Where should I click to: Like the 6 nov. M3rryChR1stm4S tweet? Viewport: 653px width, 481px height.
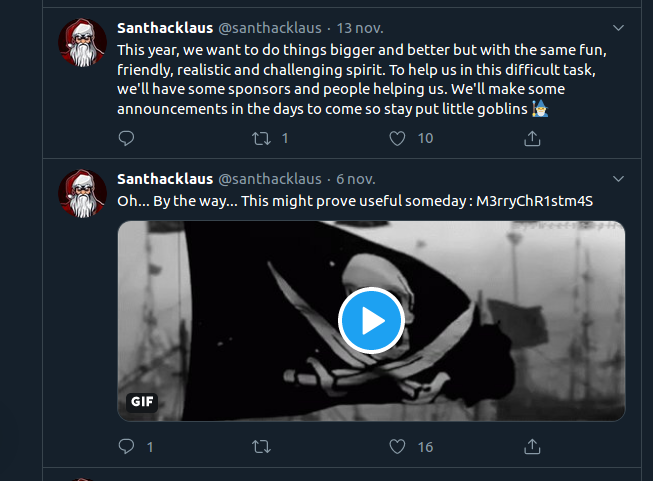click(397, 446)
